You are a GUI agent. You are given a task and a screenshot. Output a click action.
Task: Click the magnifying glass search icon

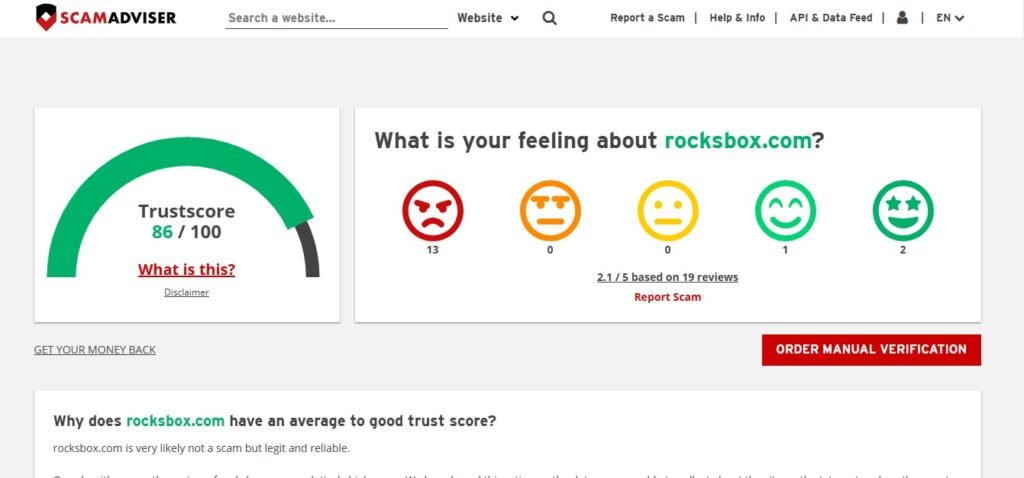pyautogui.click(x=549, y=18)
